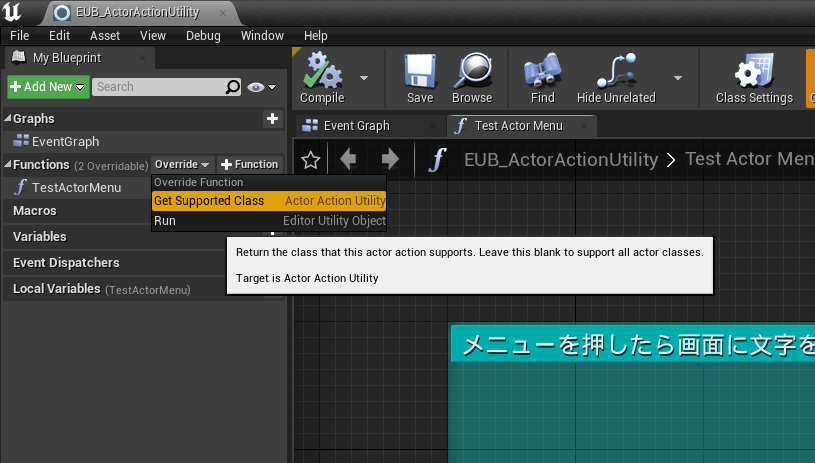Select the TestActorMenu function
This screenshot has height=463, width=815.
tap(76, 188)
